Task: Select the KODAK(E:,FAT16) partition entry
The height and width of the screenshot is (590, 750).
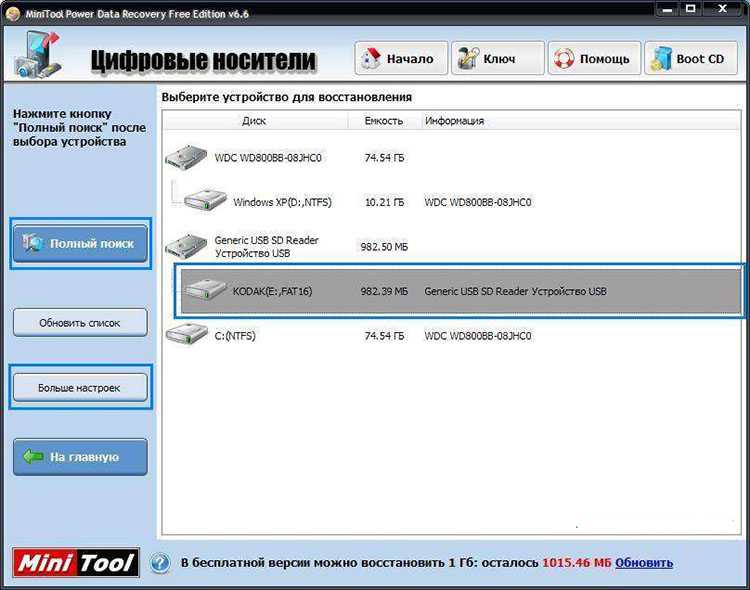Action: coord(273,291)
